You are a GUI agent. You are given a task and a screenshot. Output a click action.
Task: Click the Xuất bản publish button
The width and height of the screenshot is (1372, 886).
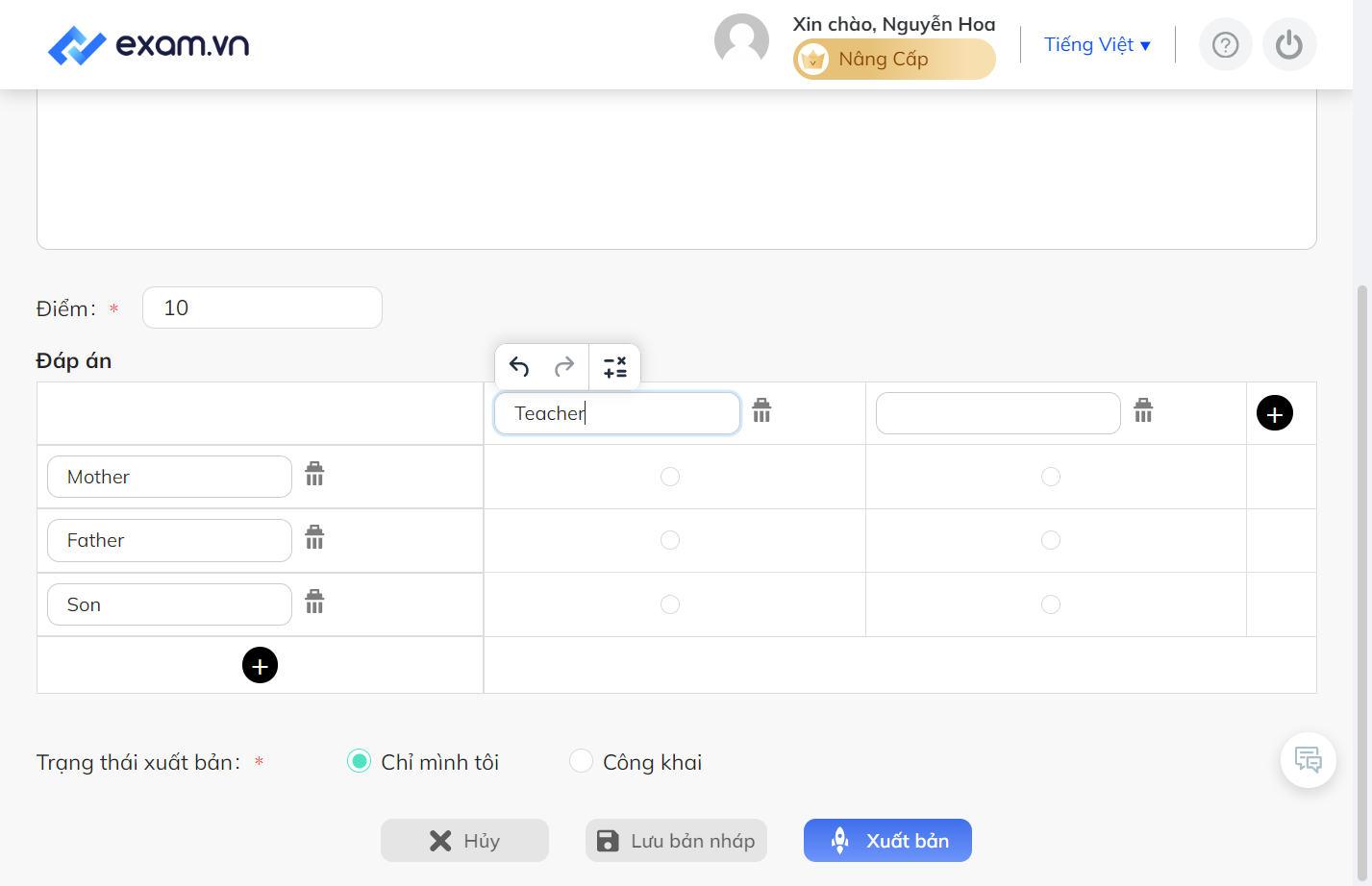[887, 841]
